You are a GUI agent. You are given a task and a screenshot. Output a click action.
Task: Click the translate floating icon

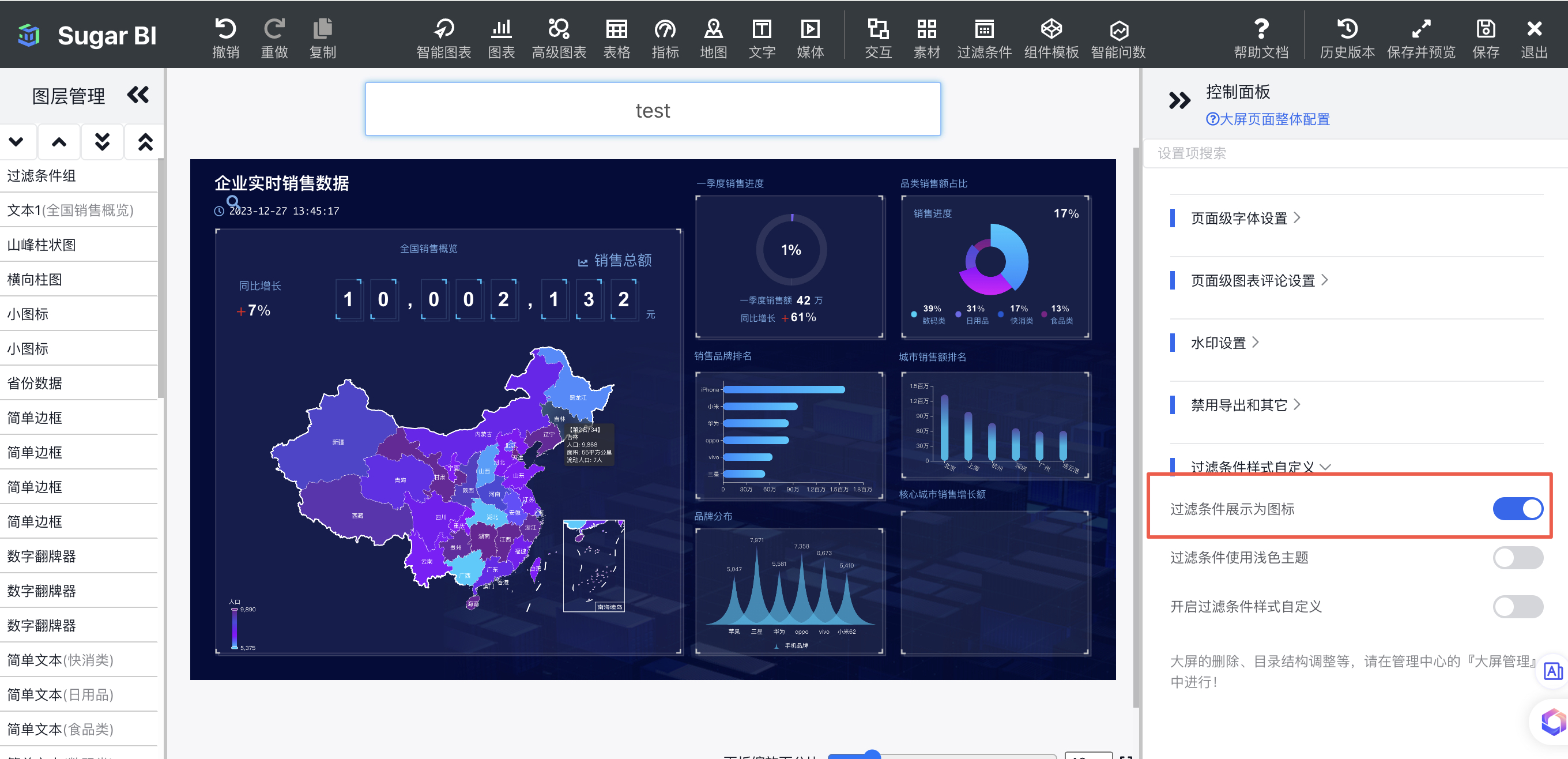(1552, 671)
